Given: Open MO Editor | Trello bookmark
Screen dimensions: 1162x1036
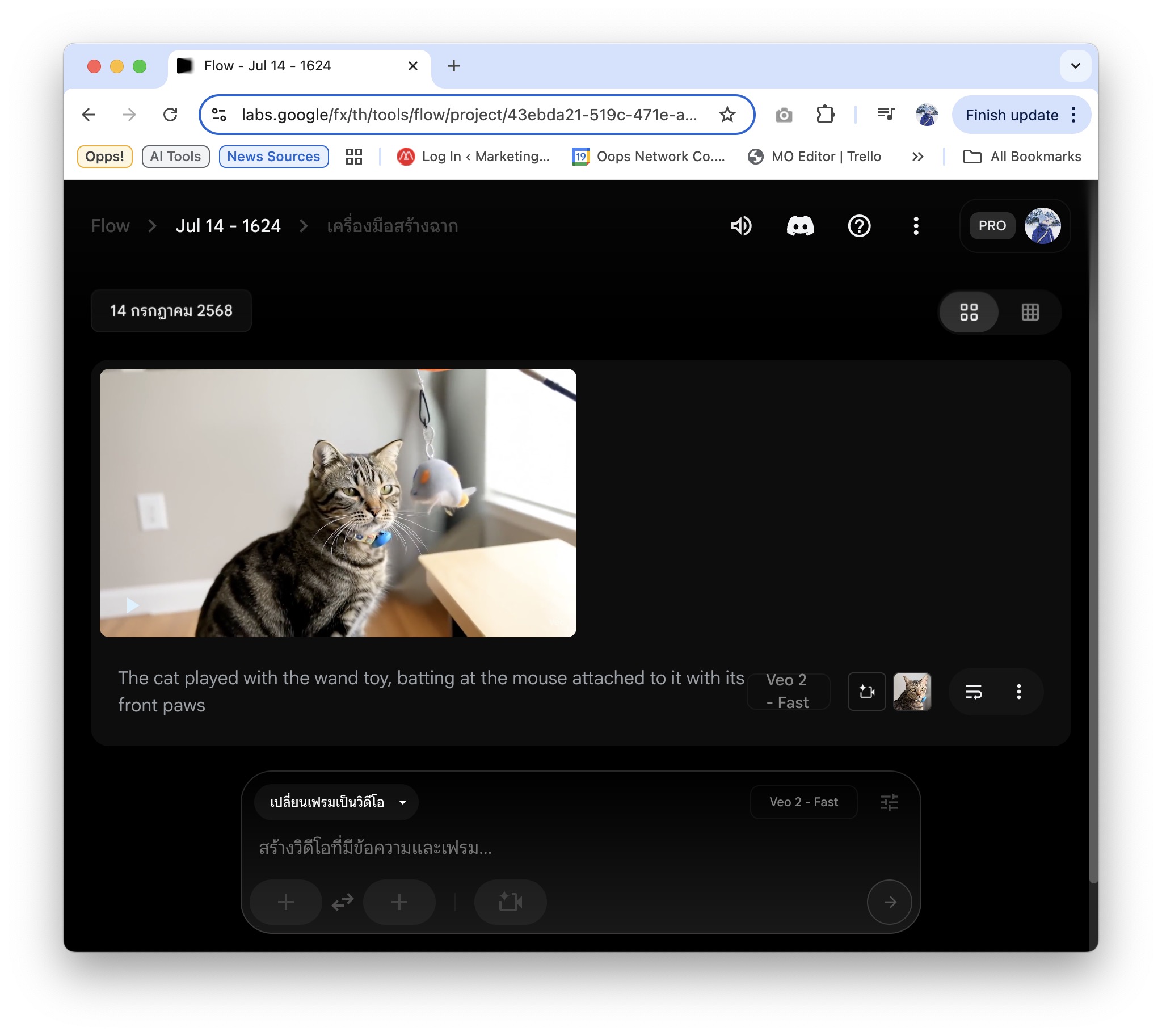Looking at the screenshot, I should pos(814,157).
